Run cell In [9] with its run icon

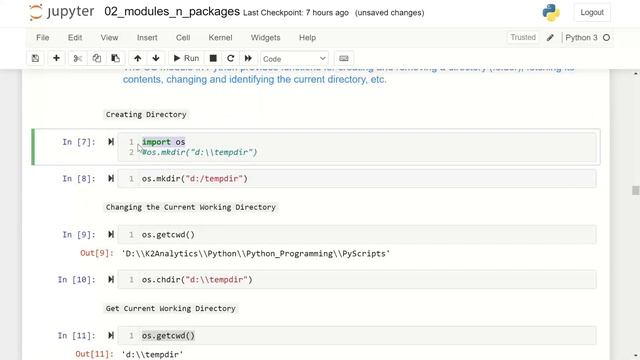(111, 234)
